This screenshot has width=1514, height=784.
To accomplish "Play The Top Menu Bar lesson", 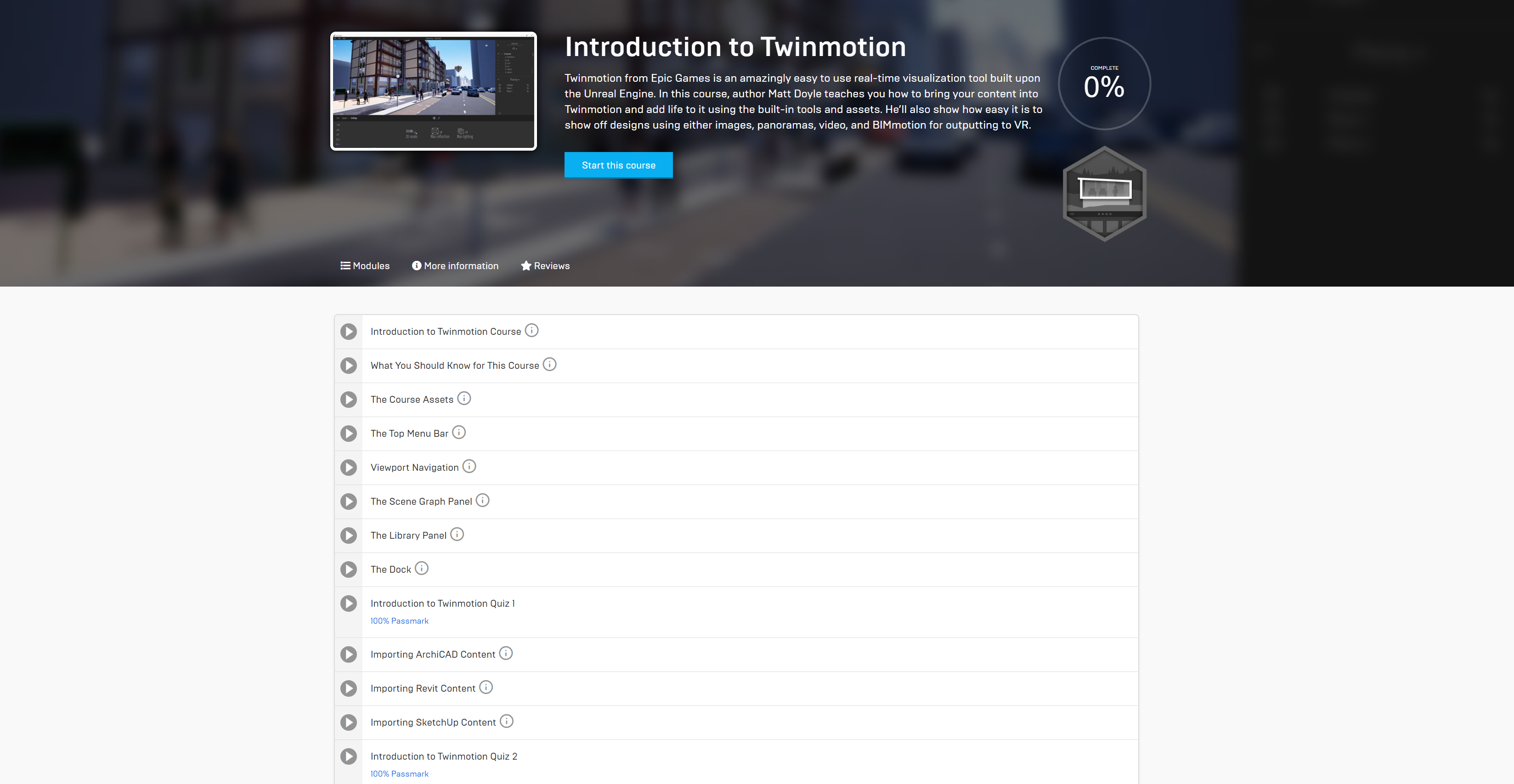I will (x=349, y=433).
